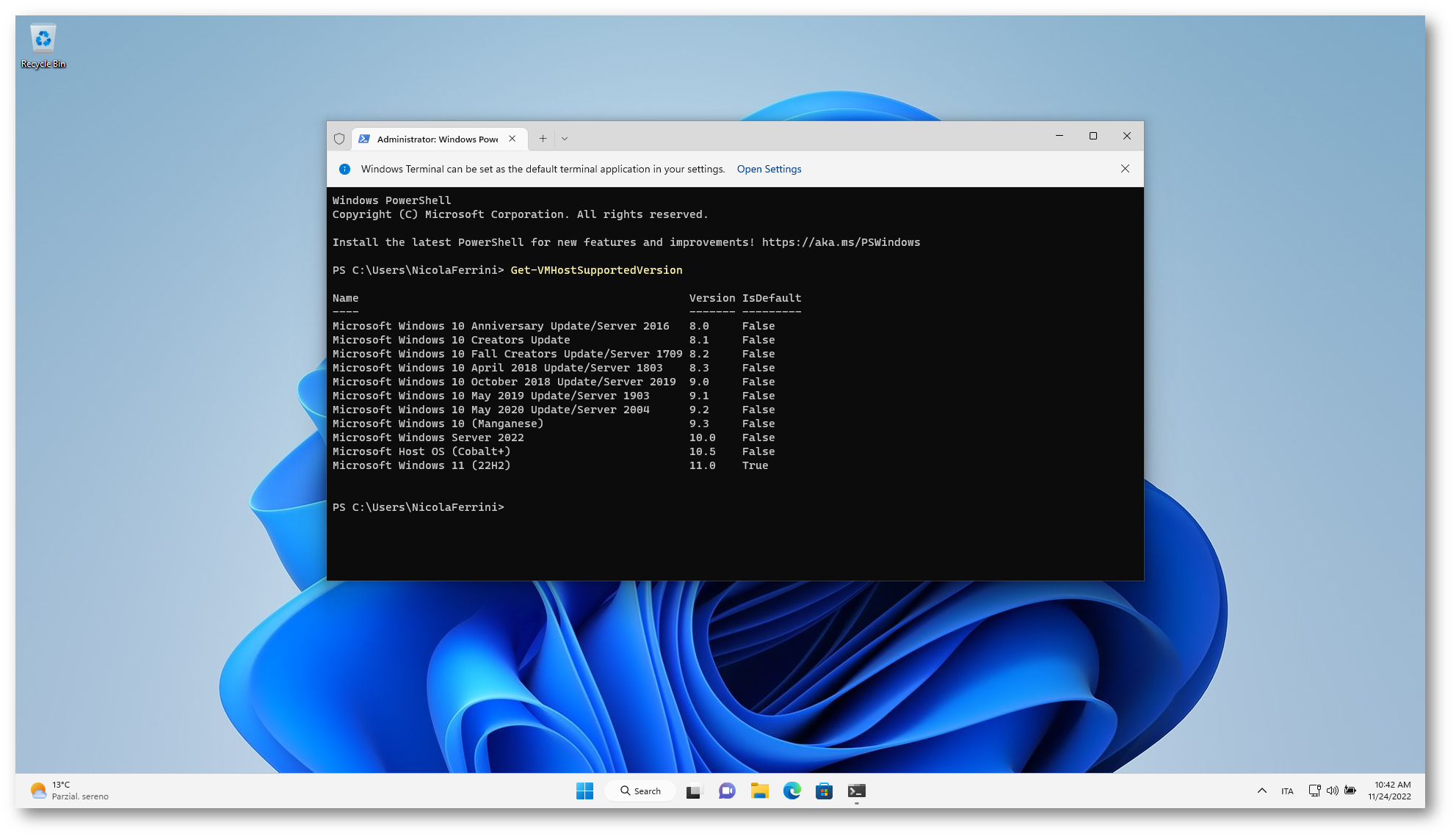1456x839 pixels.
Task: Click the shield icon in terminal title bar
Action: coord(339,139)
